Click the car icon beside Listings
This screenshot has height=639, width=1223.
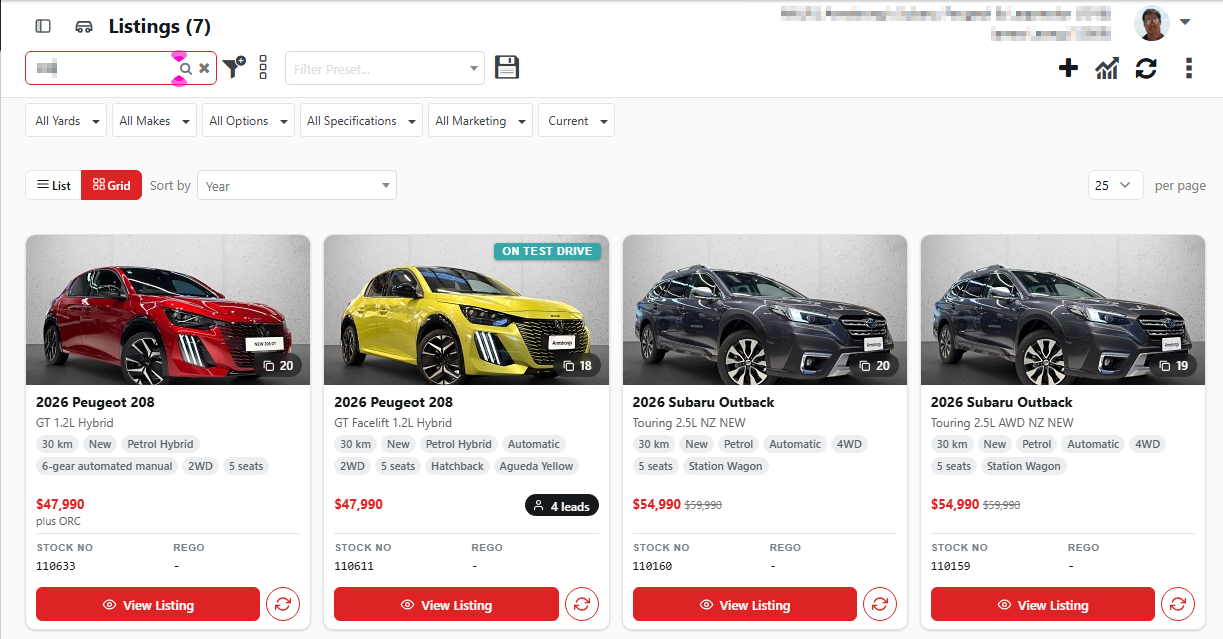84,26
